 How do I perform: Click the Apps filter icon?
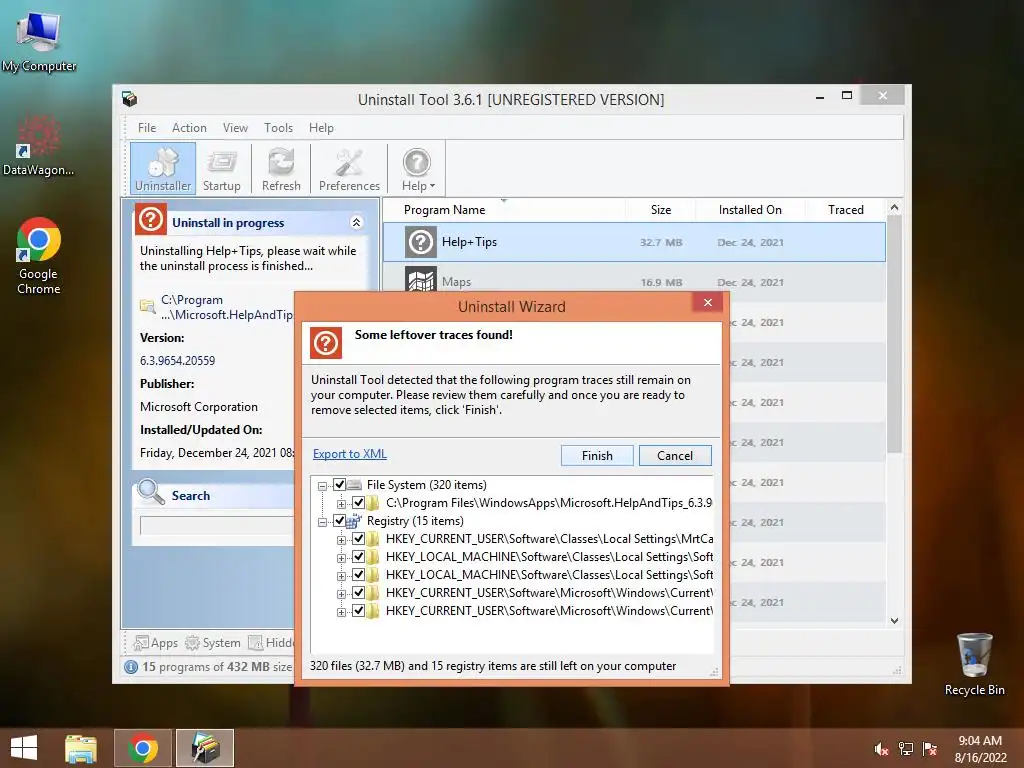tap(140, 643)
